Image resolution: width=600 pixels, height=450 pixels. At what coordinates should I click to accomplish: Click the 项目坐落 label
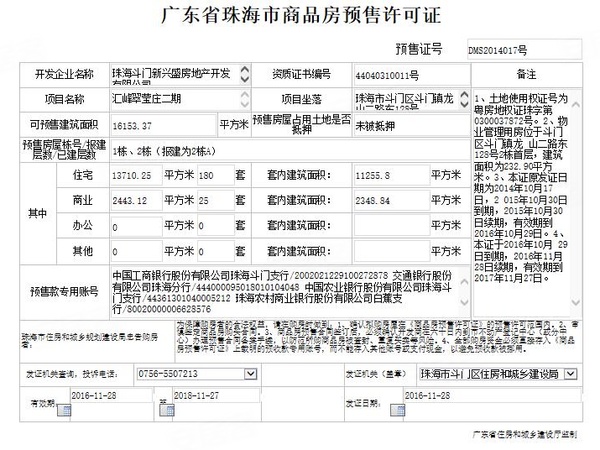(302, 99)
